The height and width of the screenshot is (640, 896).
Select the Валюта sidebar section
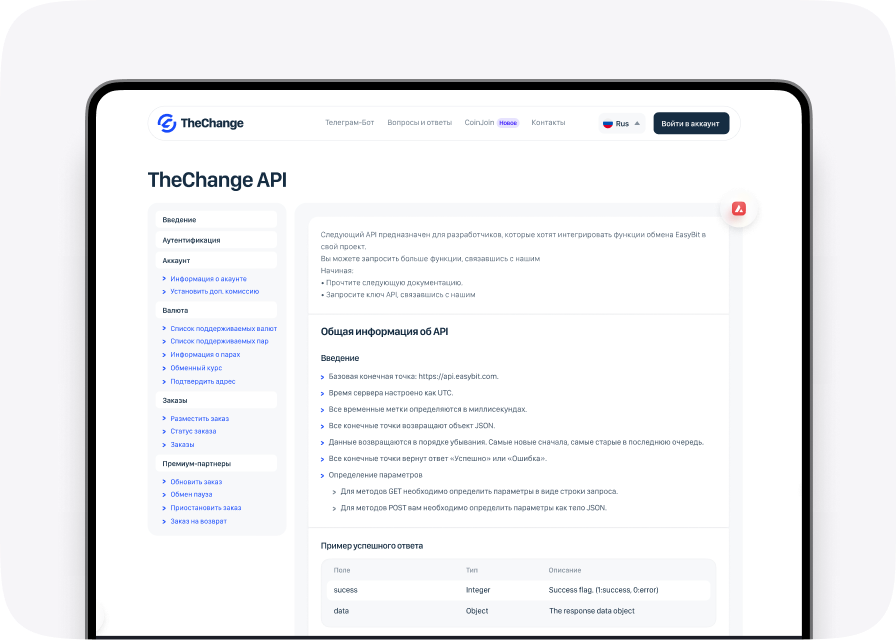tap(216, 310)
